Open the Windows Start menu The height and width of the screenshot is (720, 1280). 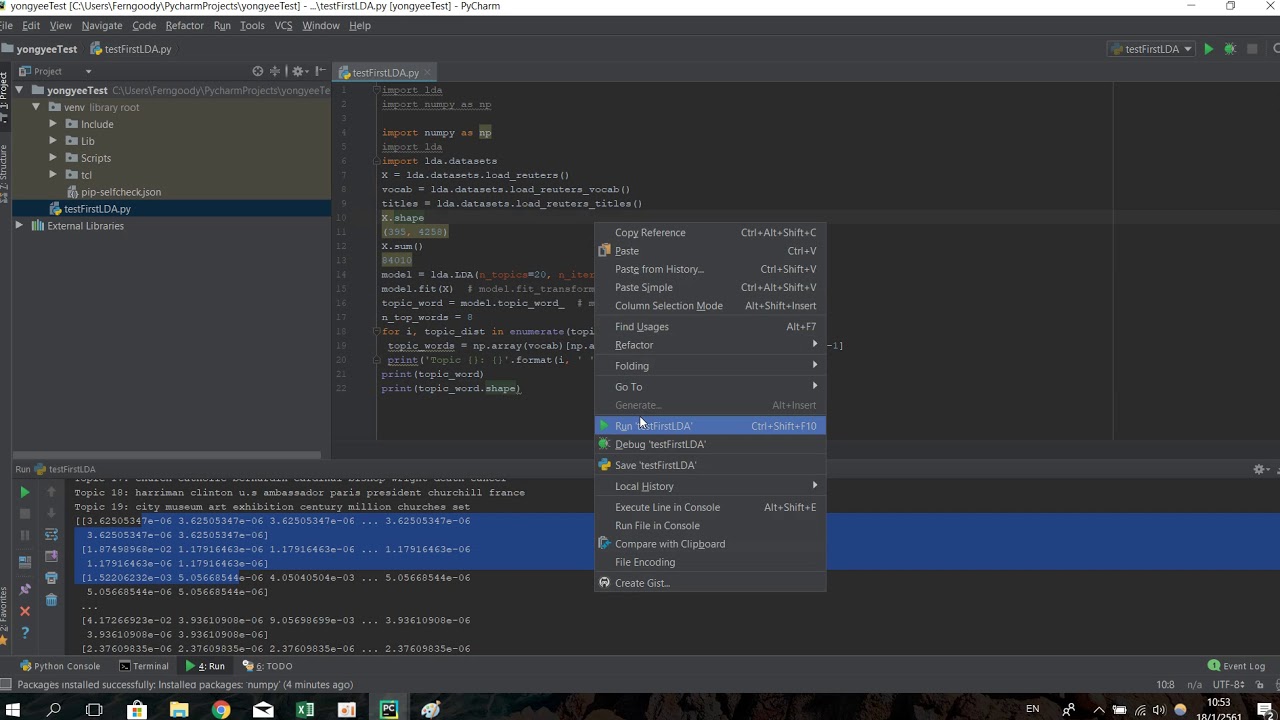pos(12,710)
